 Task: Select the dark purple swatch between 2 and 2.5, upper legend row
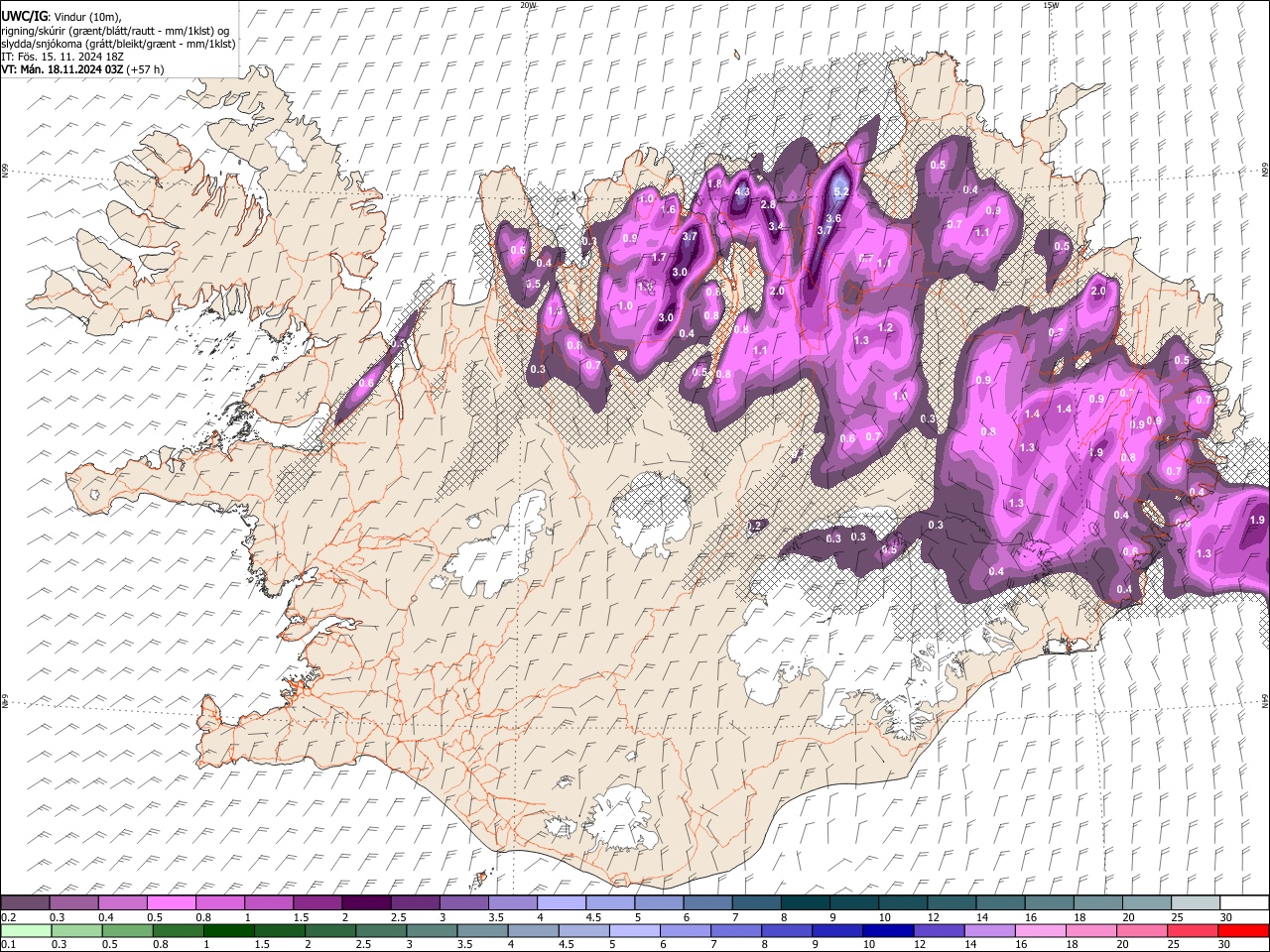(x=366, y=903)
